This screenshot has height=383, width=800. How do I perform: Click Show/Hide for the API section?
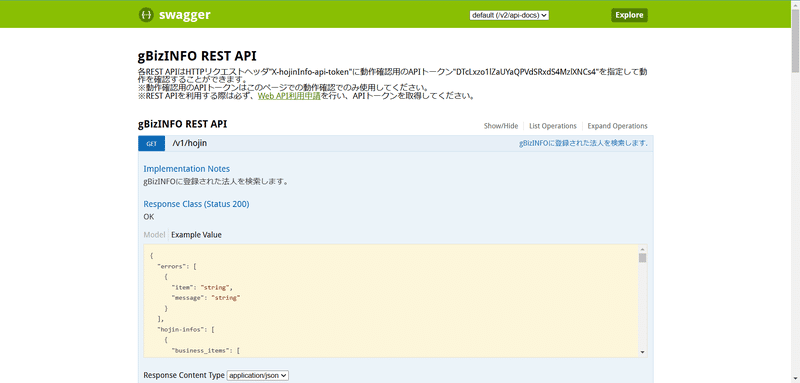[x=501, y=126]
